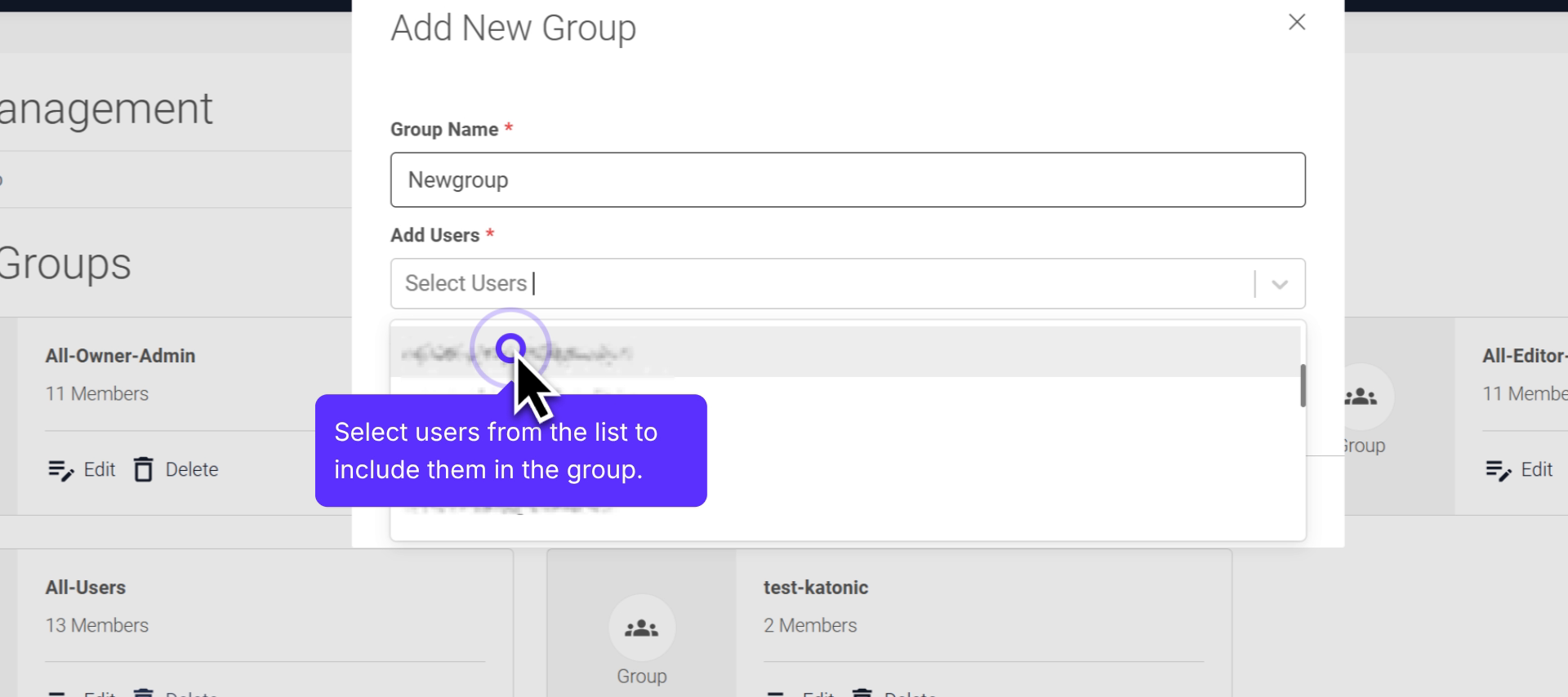Click the Edit label on All-Editor card
This screenshot has height=697, width=1568.
(1536, 469)
